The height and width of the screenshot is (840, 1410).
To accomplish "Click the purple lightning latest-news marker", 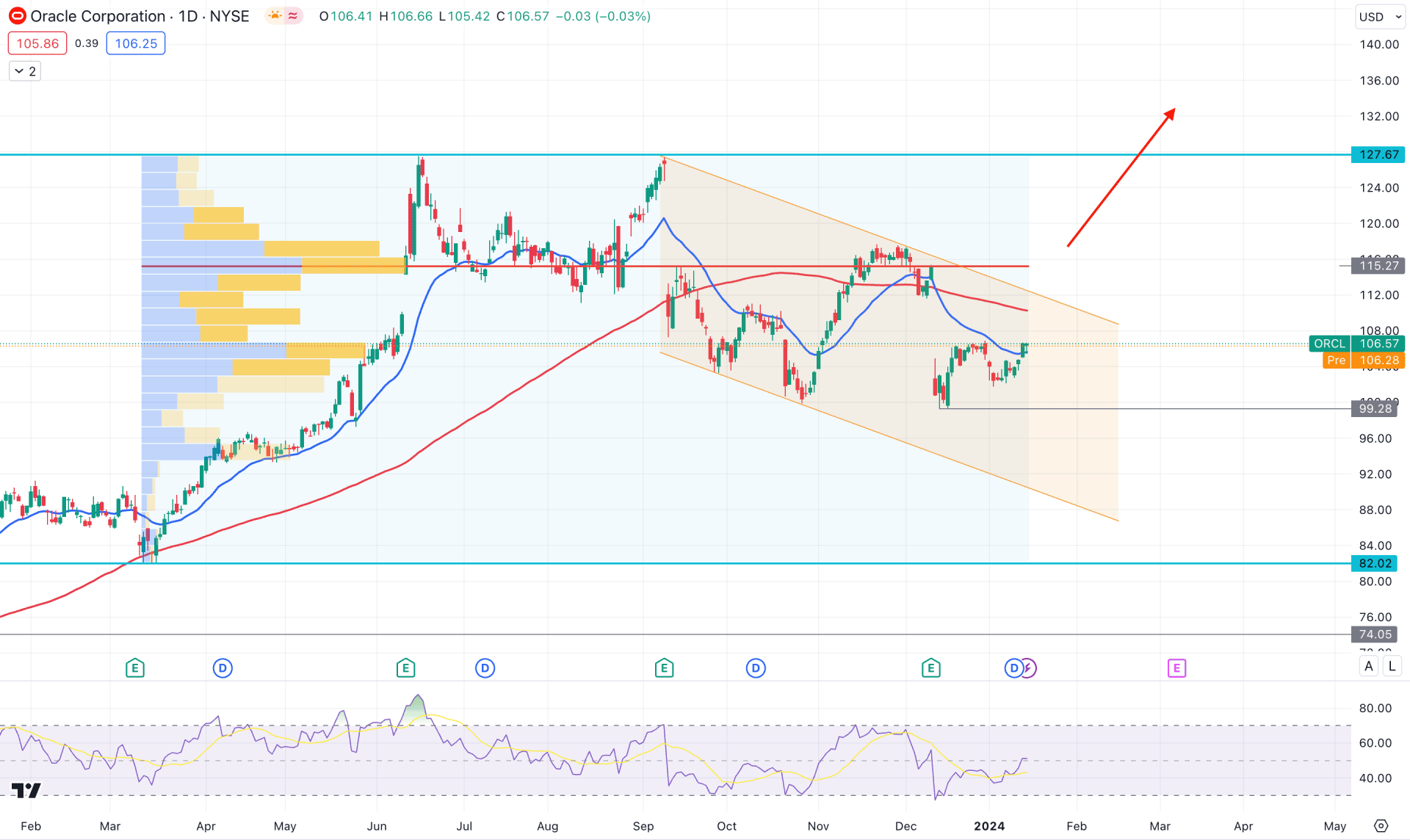I will click(1029, 668).
